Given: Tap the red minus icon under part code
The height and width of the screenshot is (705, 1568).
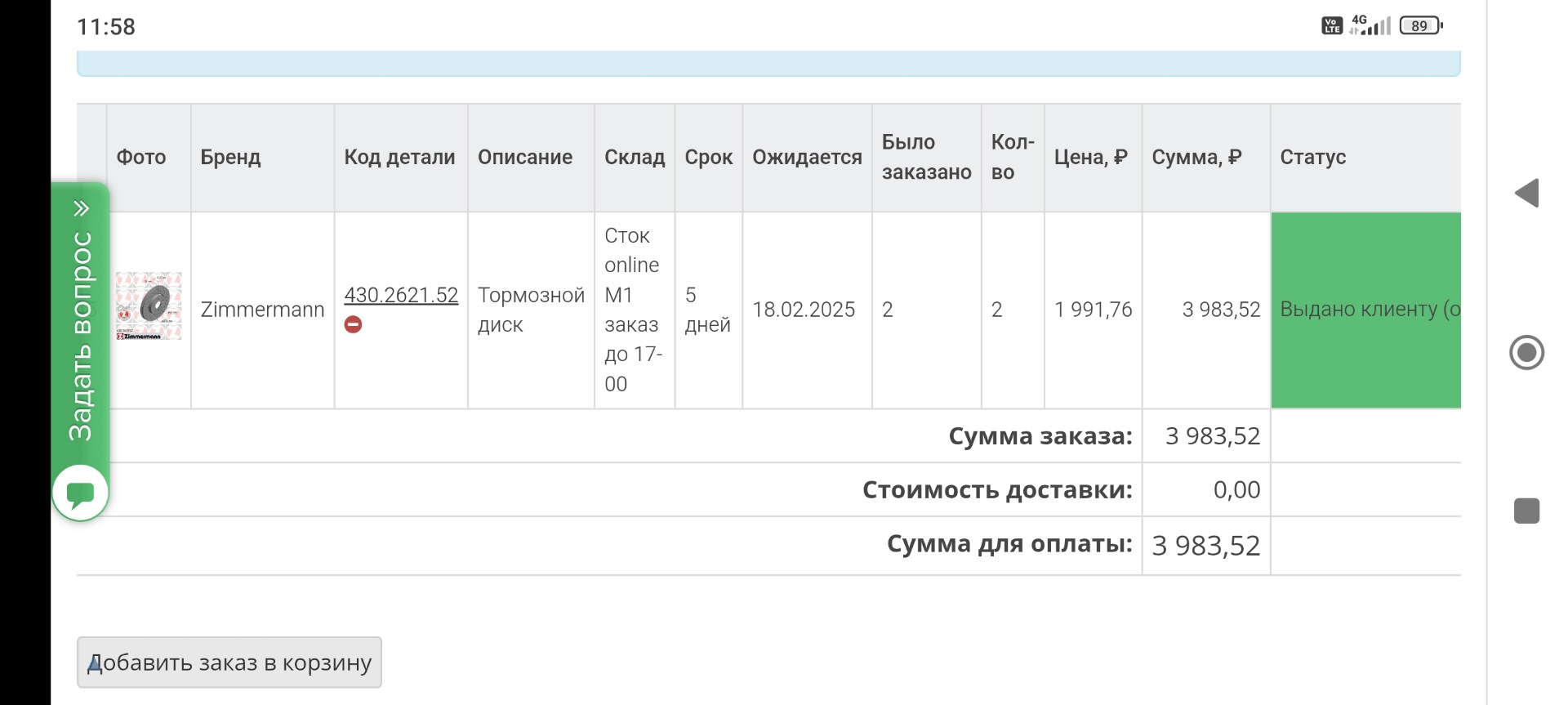Looking at the screenshot, I should coord(353,324).
